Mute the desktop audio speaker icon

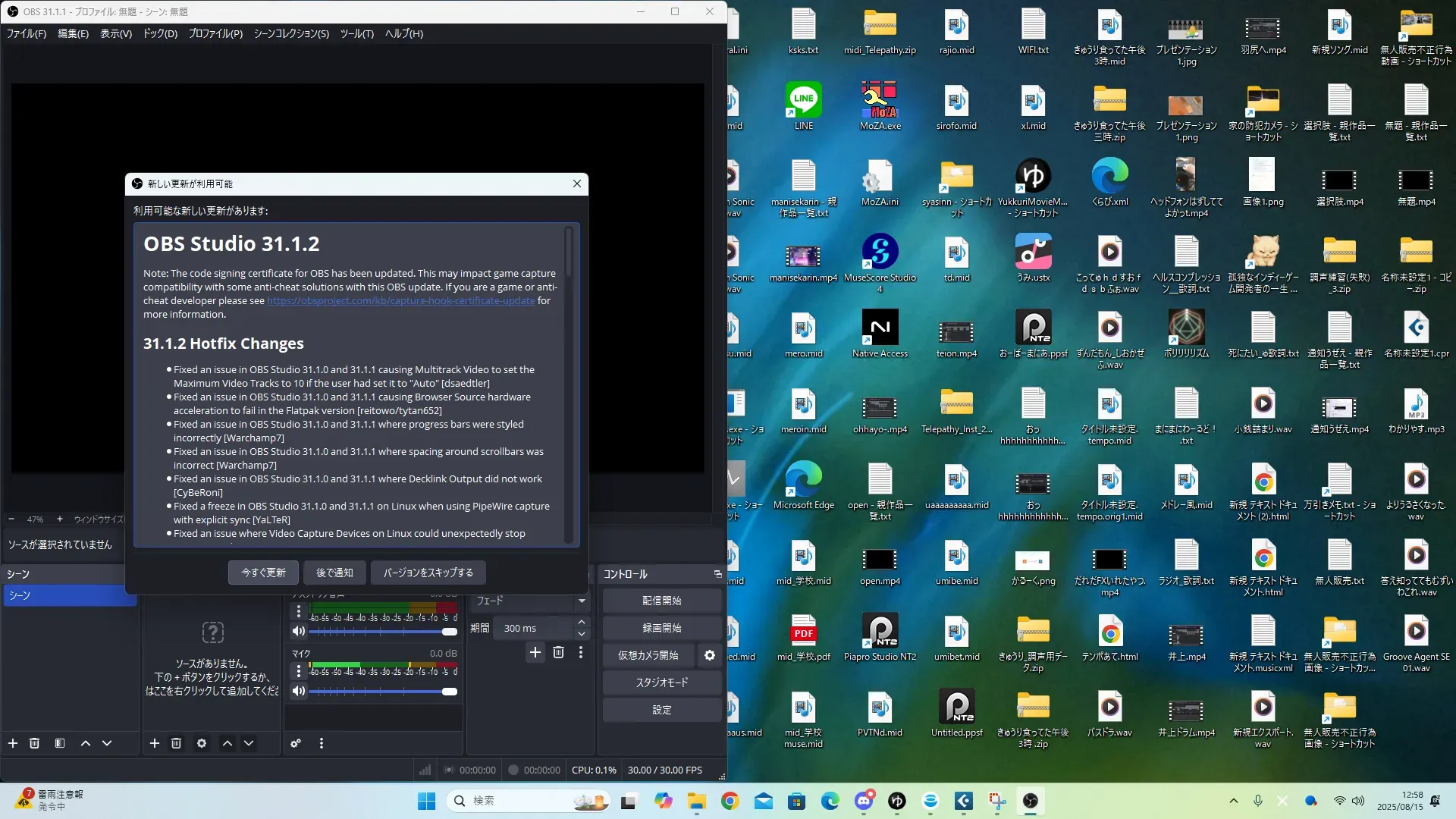(x=299, y=631)
